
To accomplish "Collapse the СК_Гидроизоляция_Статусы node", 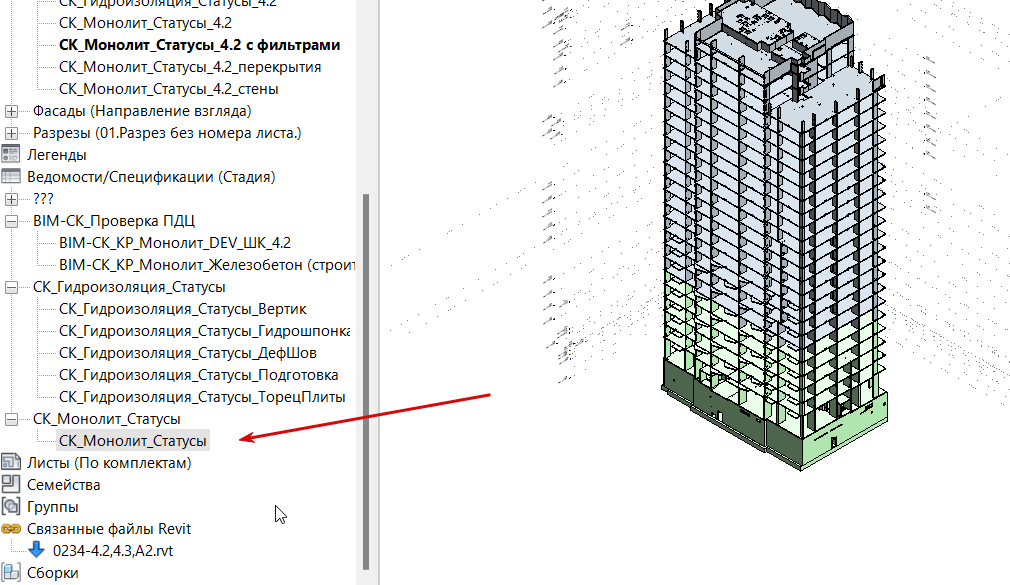I will (x=11, y=287).
